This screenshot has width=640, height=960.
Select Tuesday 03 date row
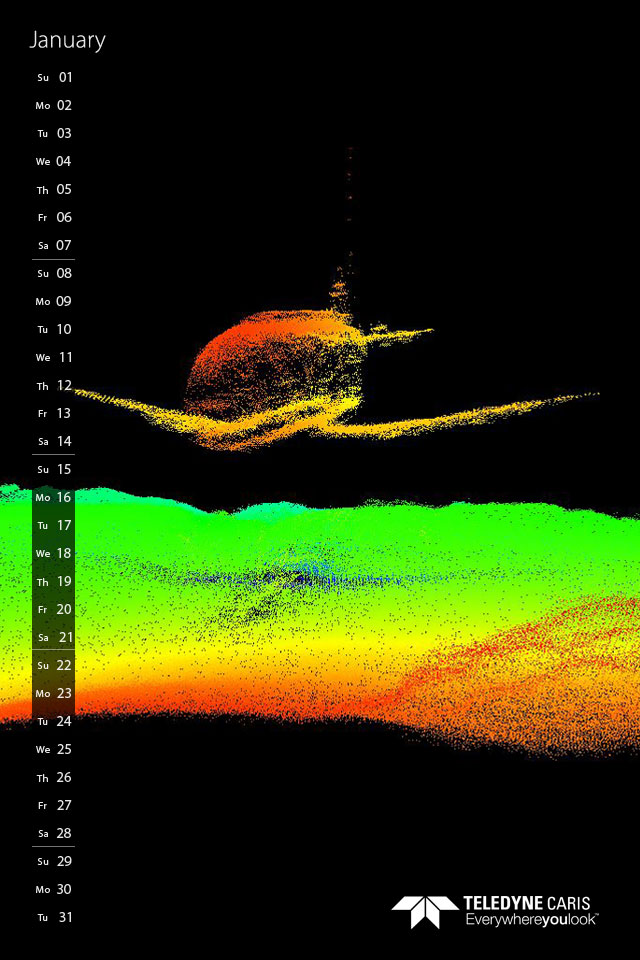[x=54, y=133]
